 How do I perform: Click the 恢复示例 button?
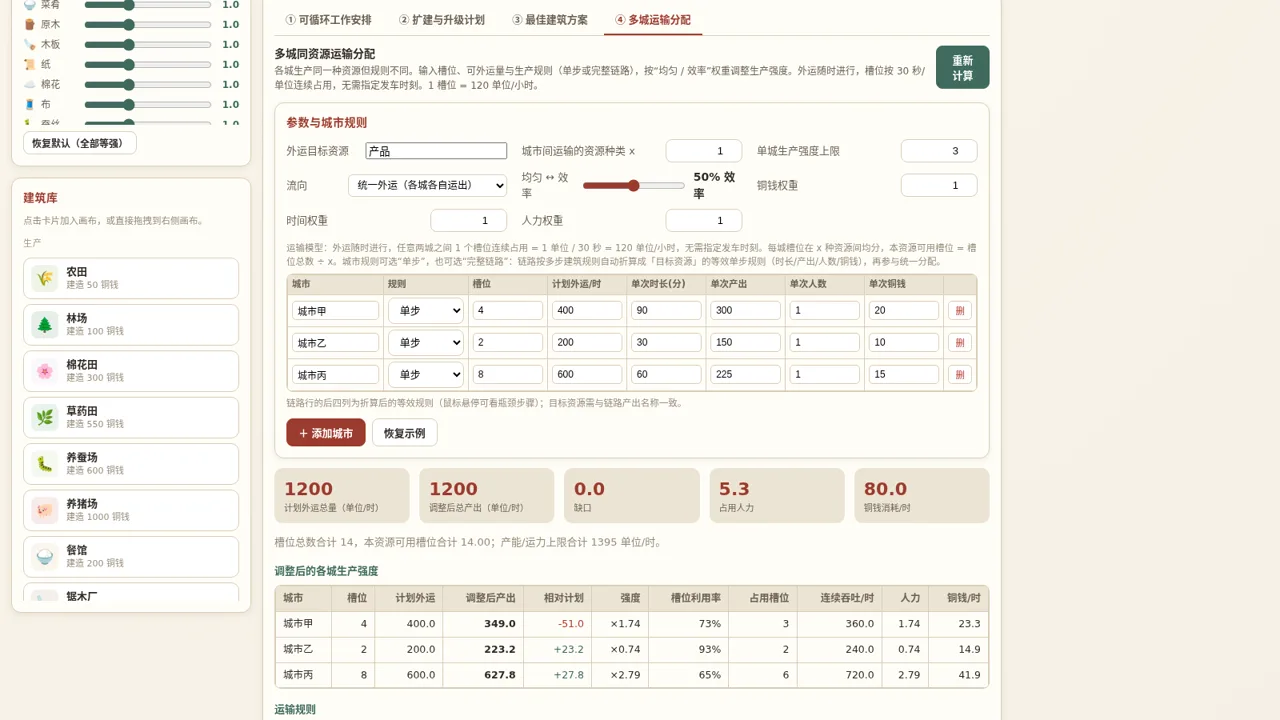(x=405, y=433)
